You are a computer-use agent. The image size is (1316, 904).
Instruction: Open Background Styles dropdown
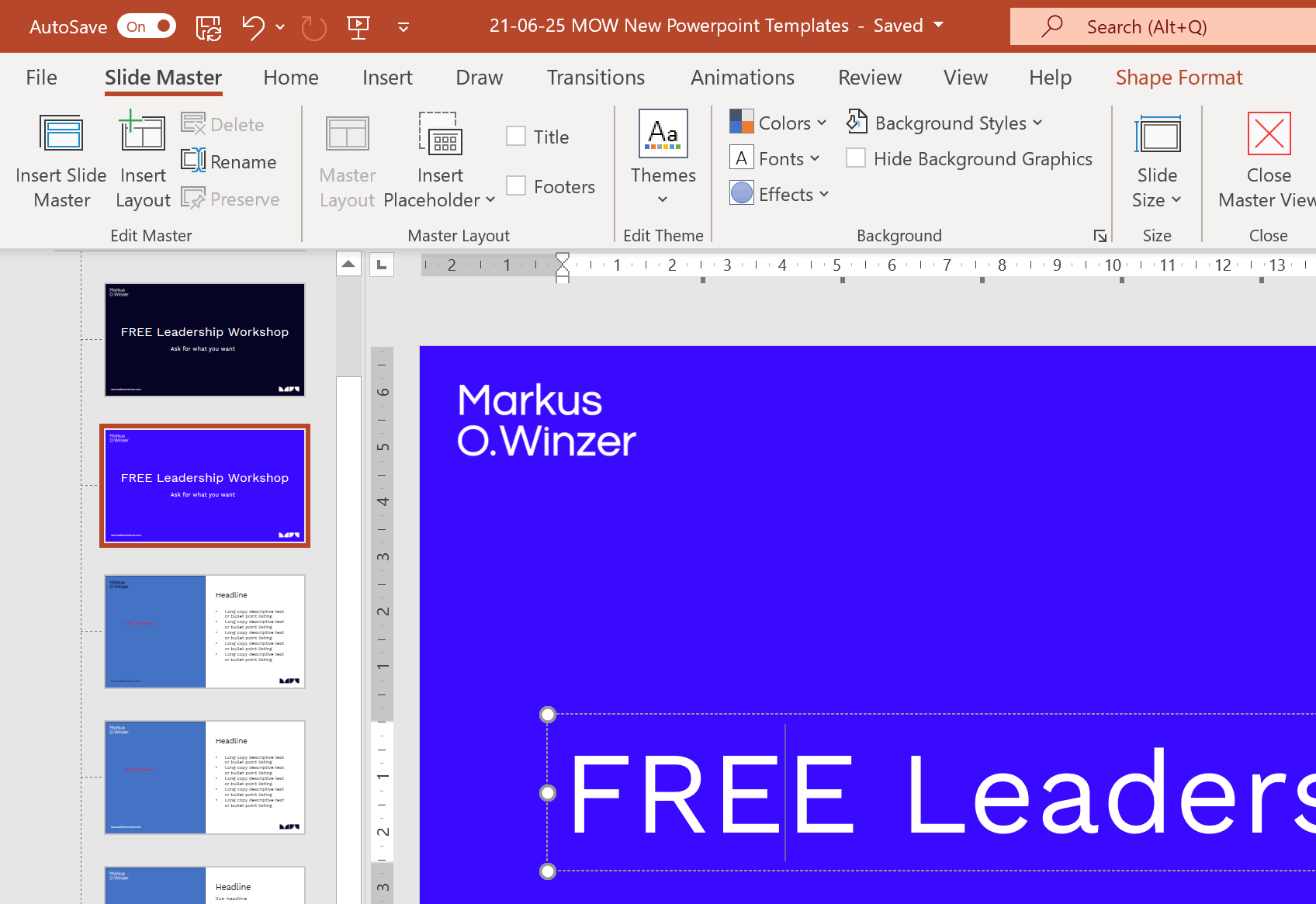tap(944, 123)
